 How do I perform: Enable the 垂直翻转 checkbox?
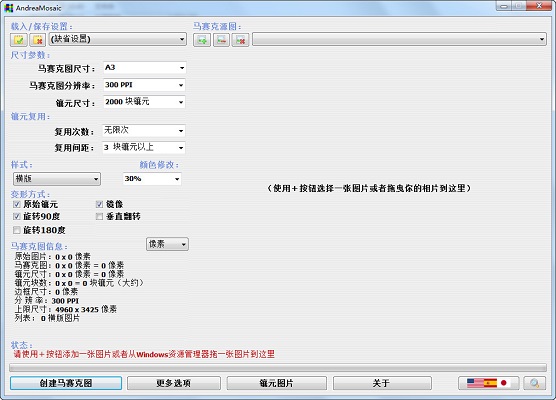pyautogui.click(x=99, y=216)
